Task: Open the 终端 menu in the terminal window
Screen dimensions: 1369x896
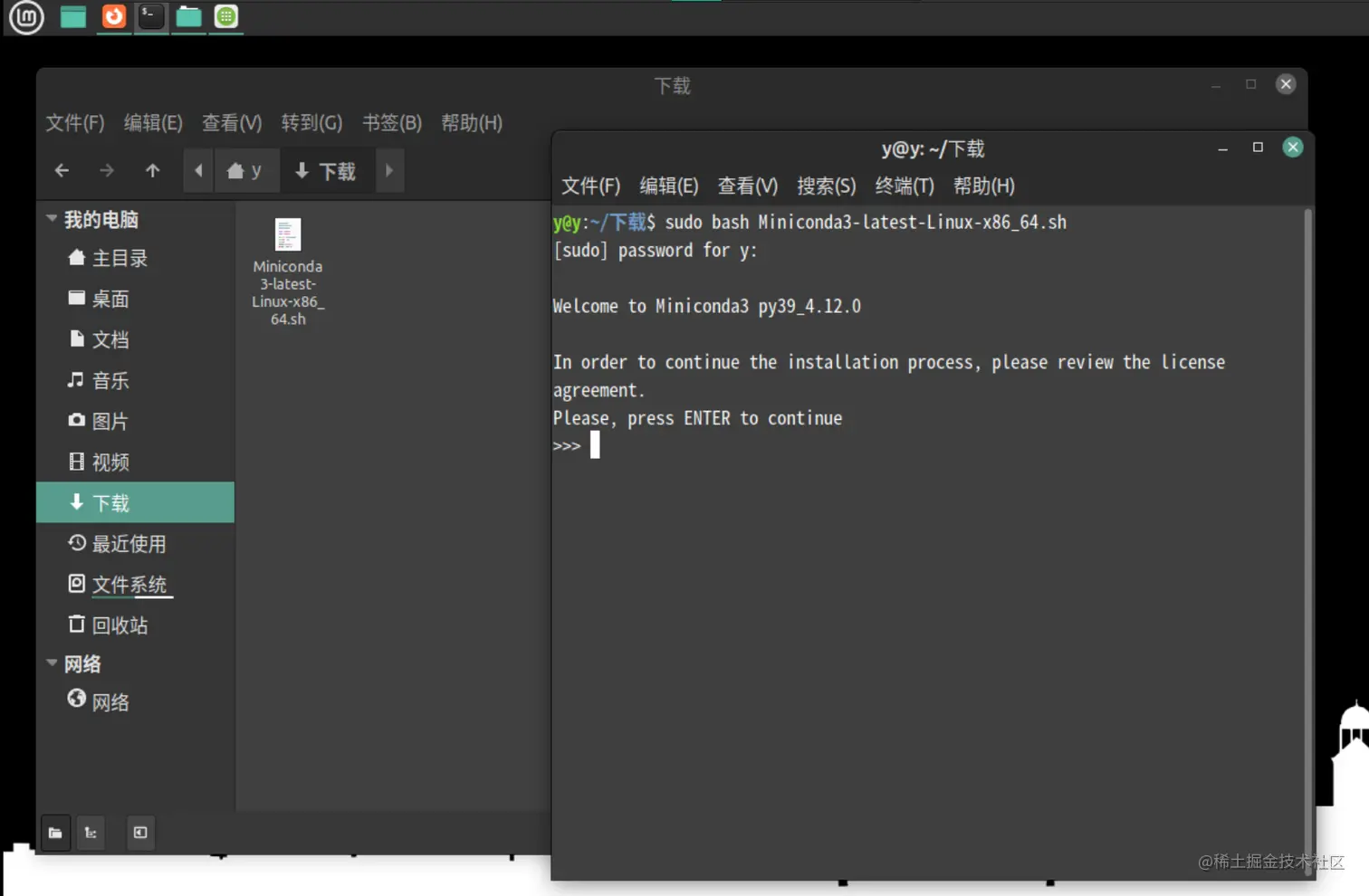Action: tap(905, 186)
